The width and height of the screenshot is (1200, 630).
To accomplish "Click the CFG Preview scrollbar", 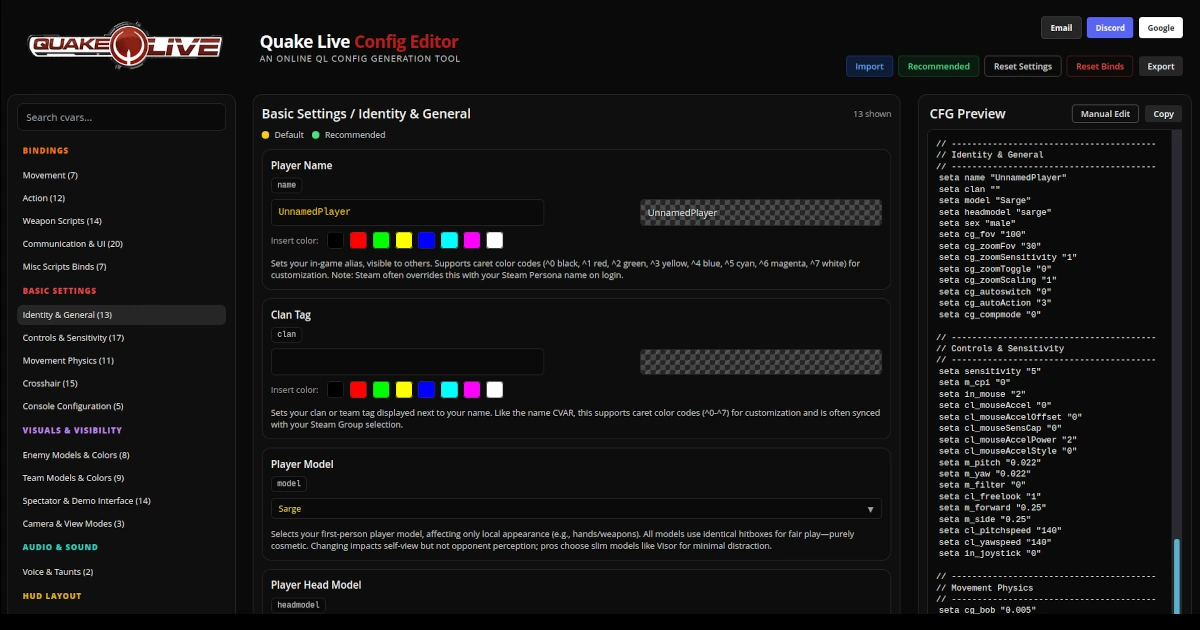I will 1176,575.
